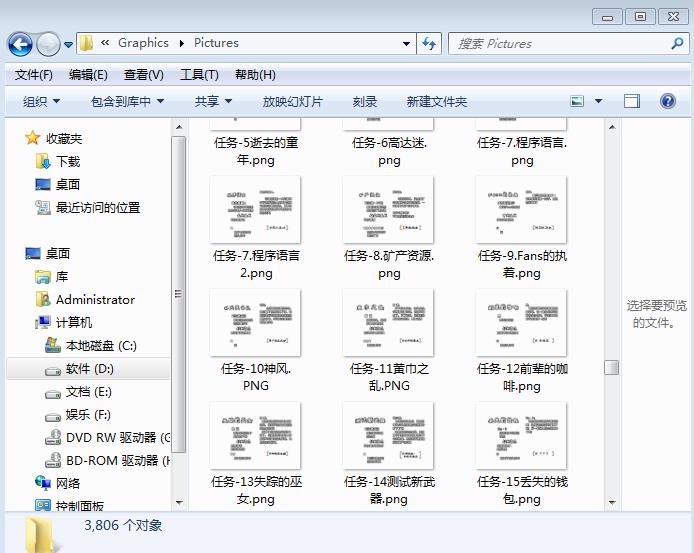
Task: Click the search Pictures input field
Action: point(559,44)
